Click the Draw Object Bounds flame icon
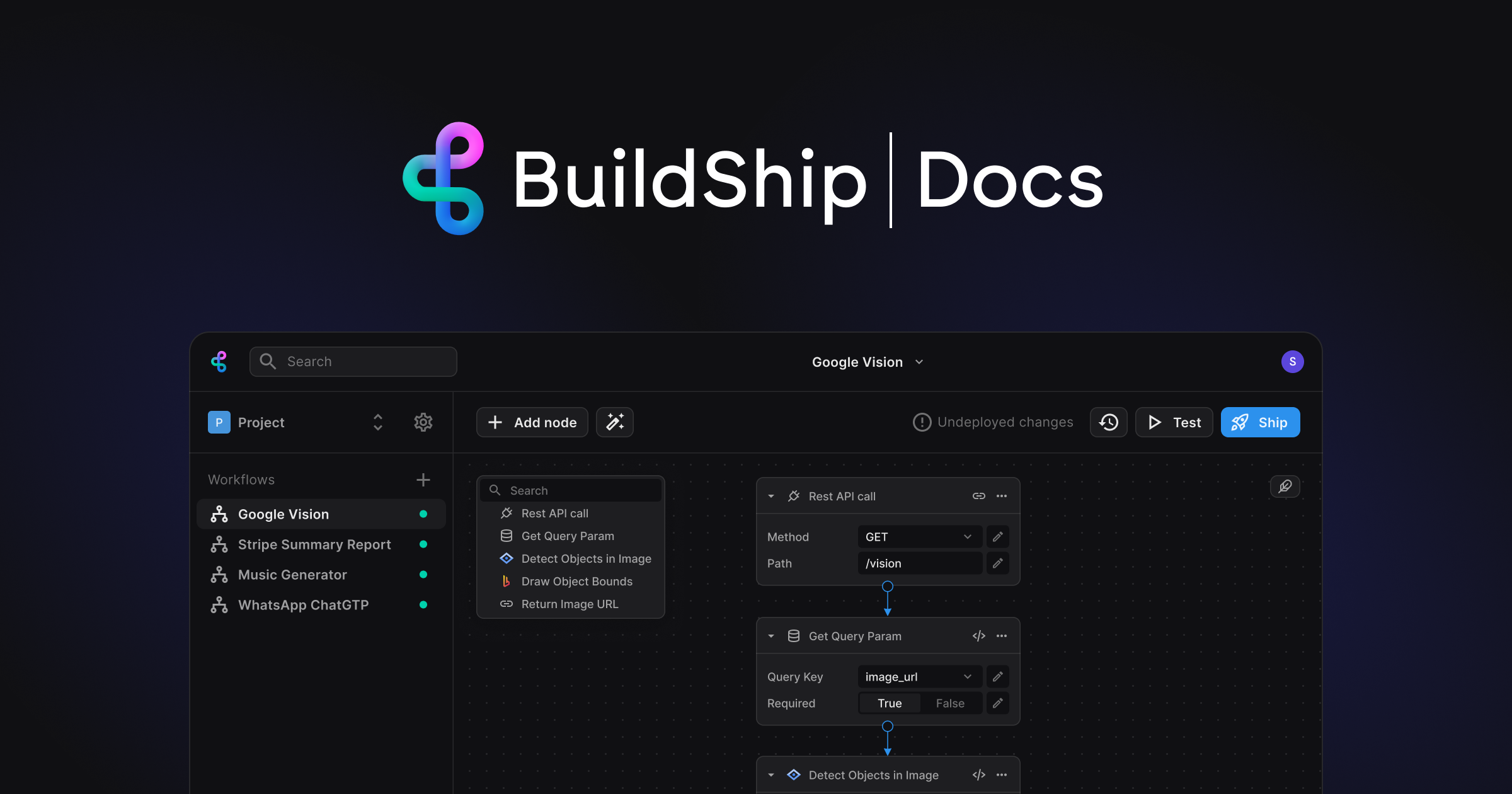This screenshot has height=794, width=1512. pos(507,581)
